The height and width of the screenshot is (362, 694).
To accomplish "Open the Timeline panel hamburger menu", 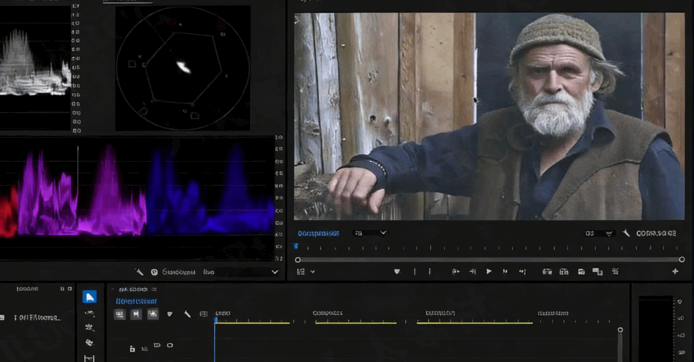I will click(154, 289).
